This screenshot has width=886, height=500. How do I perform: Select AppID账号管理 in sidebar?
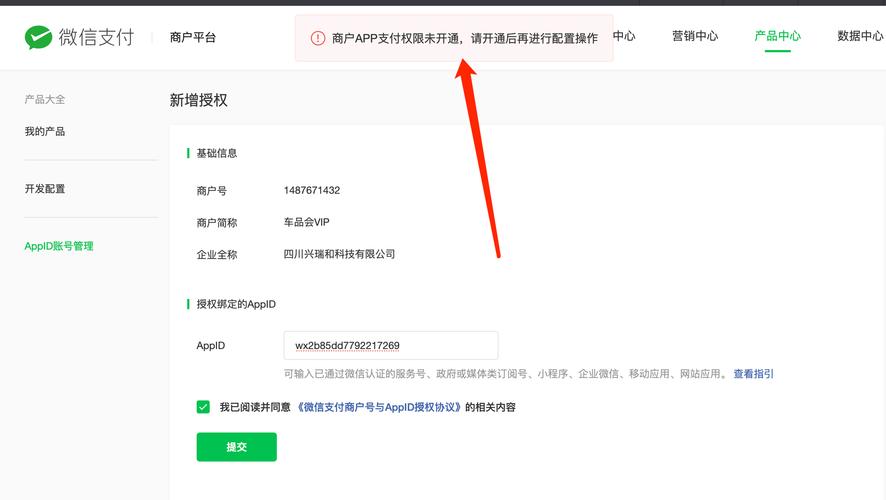pos(59,246)
